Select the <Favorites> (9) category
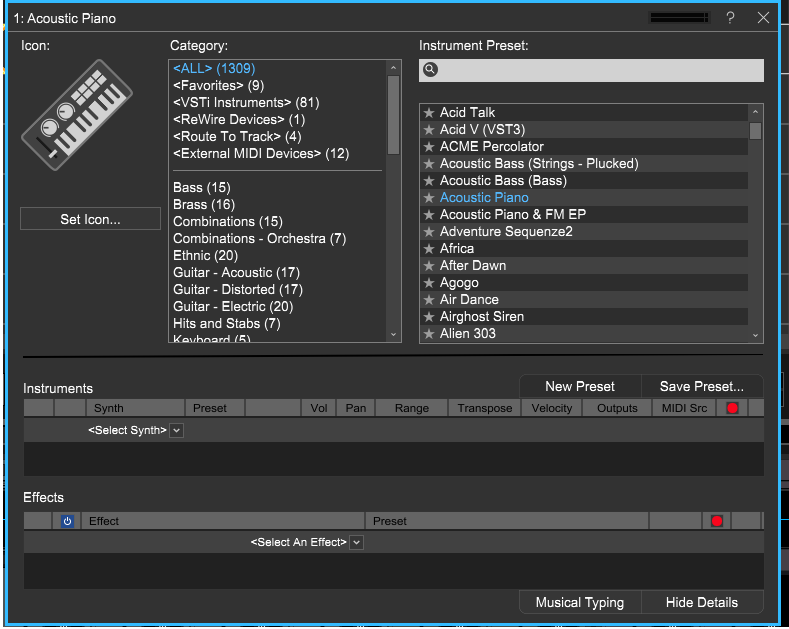 218,86
